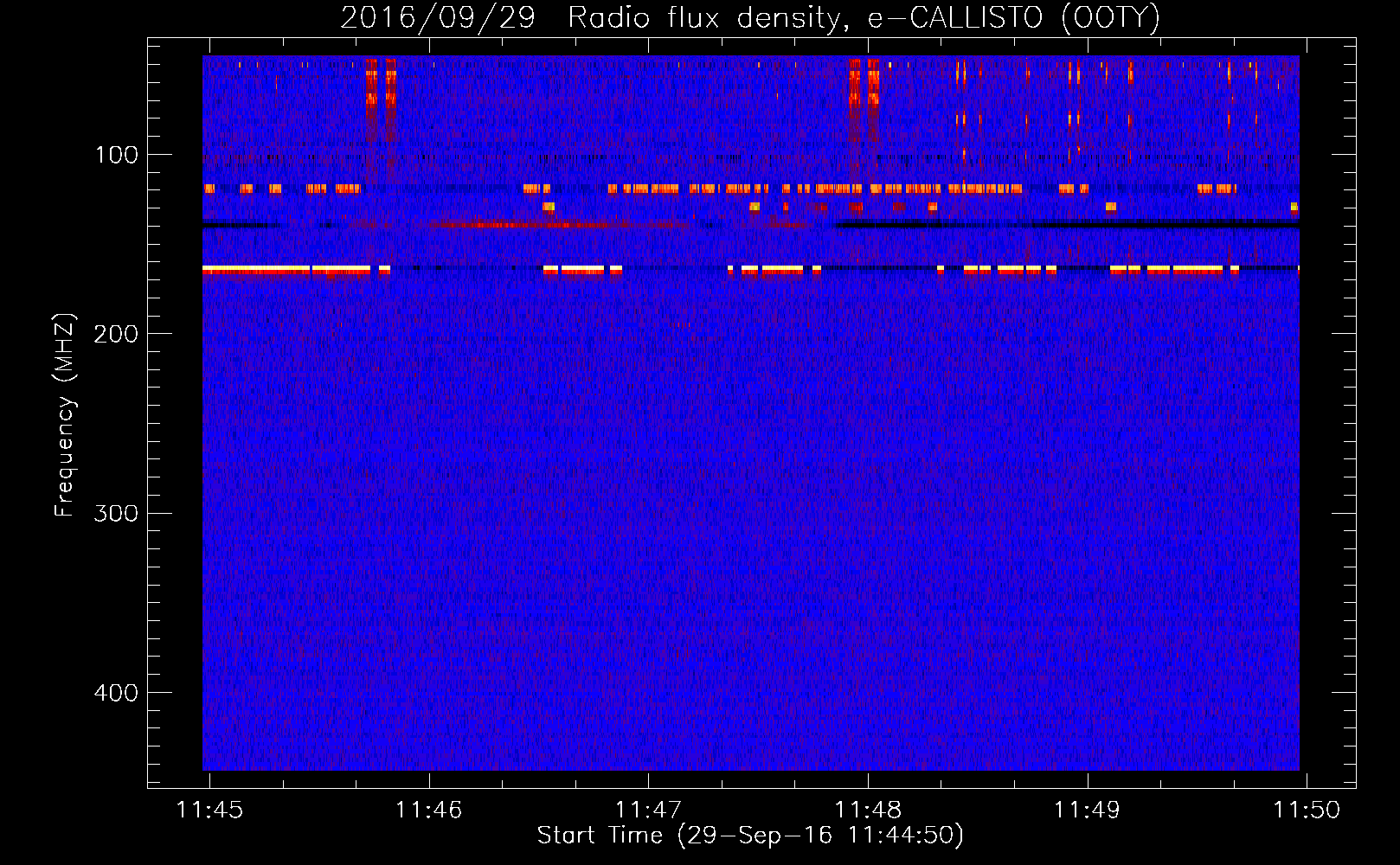Screen dimensions: 1400x865
Task: Click the 11:47 time tick label
Action: click(x=648, y=811)
